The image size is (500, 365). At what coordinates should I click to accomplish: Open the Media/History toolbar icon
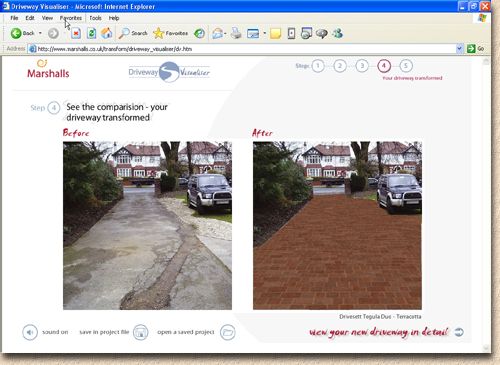point(199,33)
